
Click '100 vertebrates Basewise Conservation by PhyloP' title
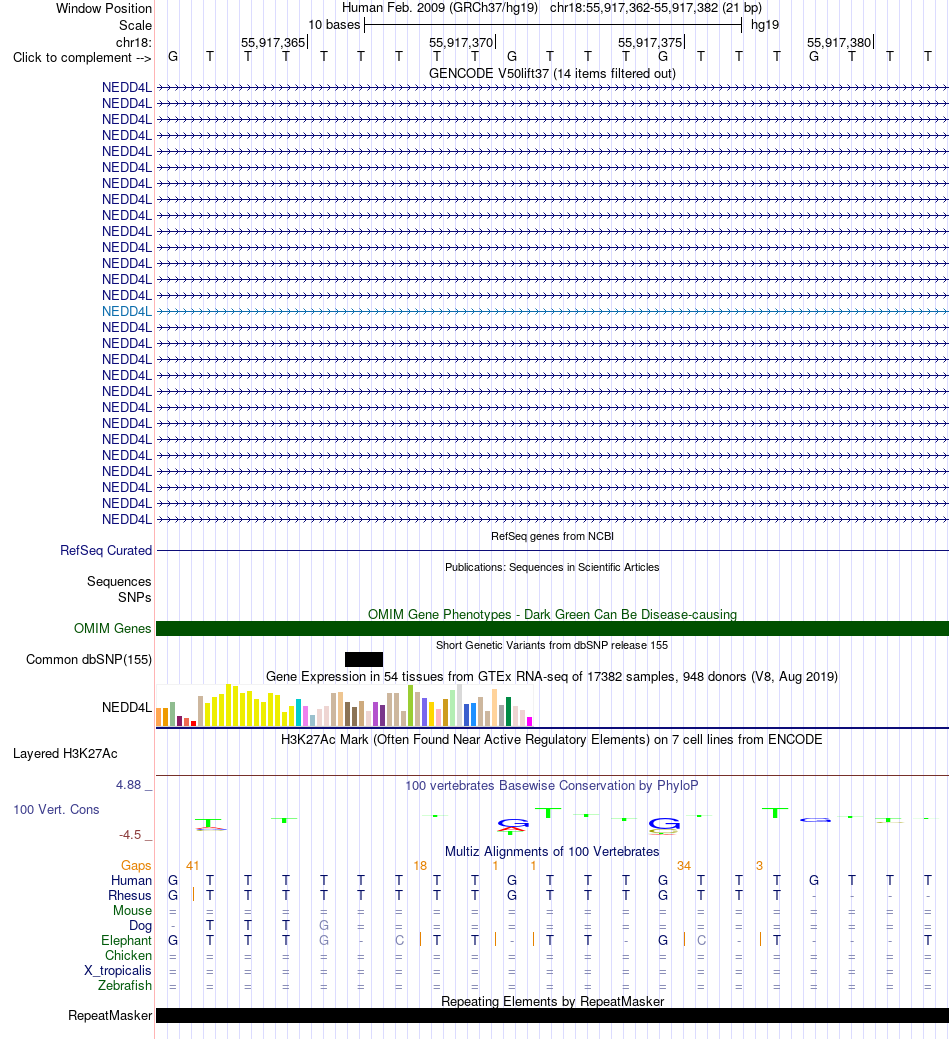coord(552,786)
